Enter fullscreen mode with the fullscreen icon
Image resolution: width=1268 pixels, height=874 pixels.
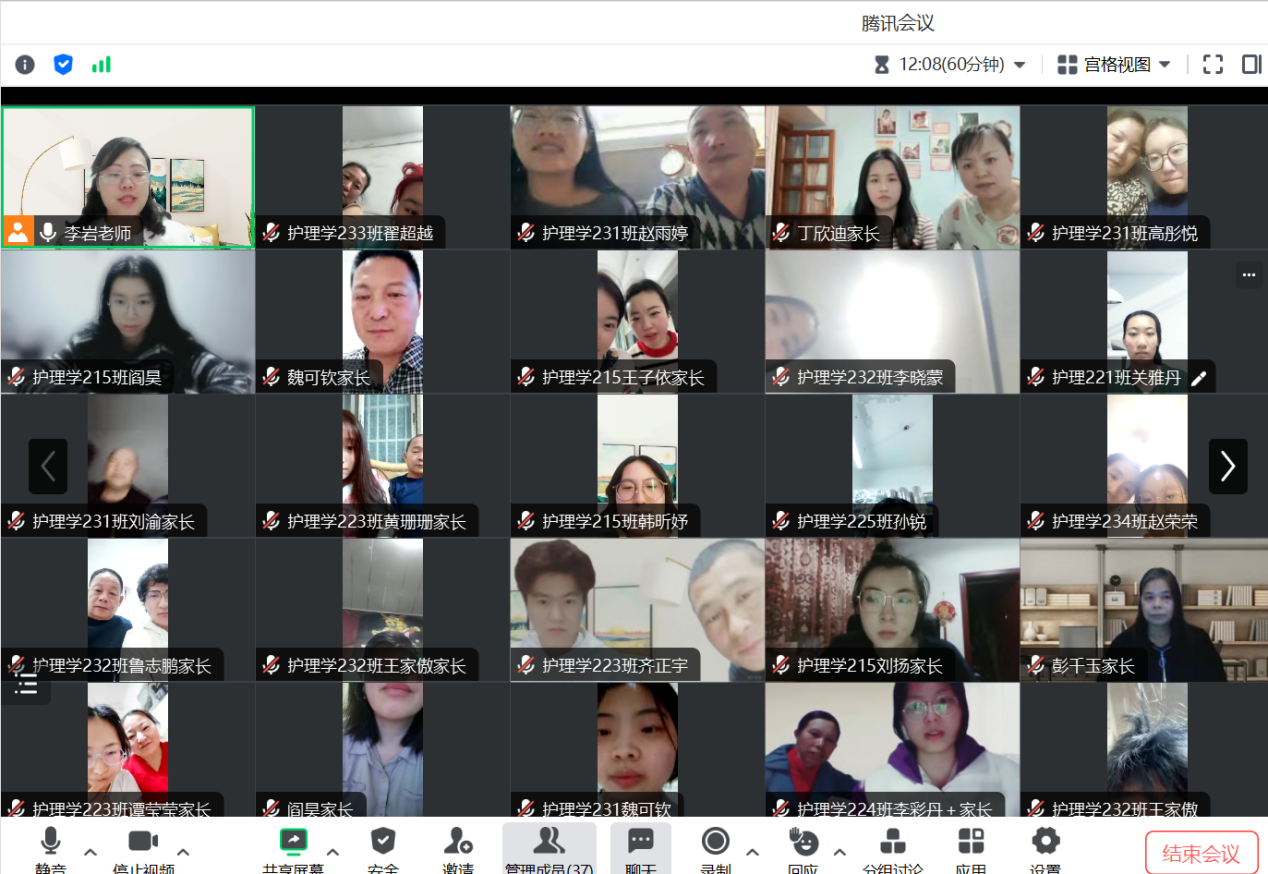[1213, 65]
